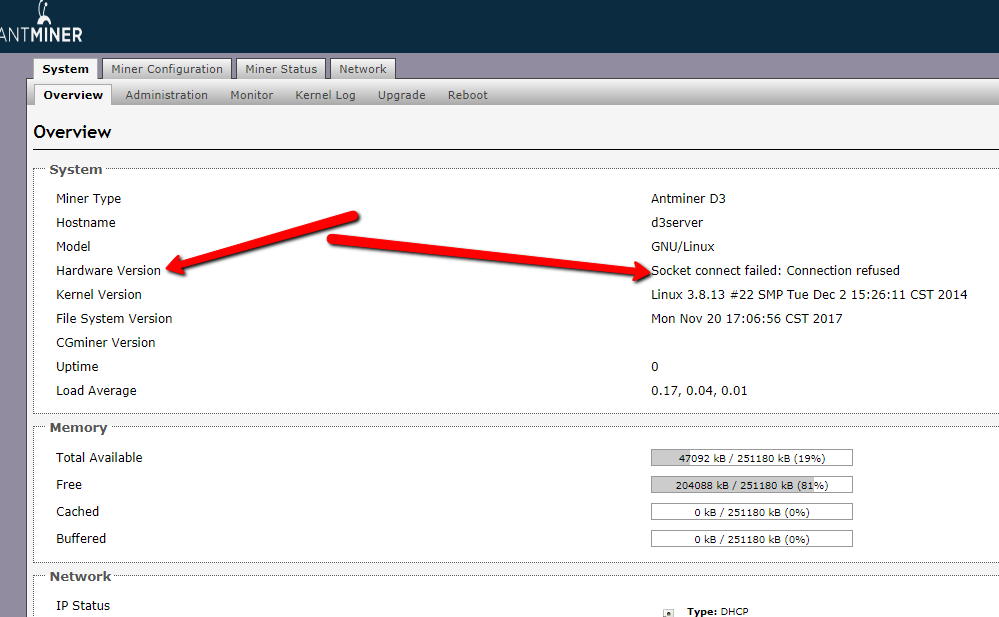Click the 'Socket connect failed' error text
The image size is (999, 617).
click(775, 271)
